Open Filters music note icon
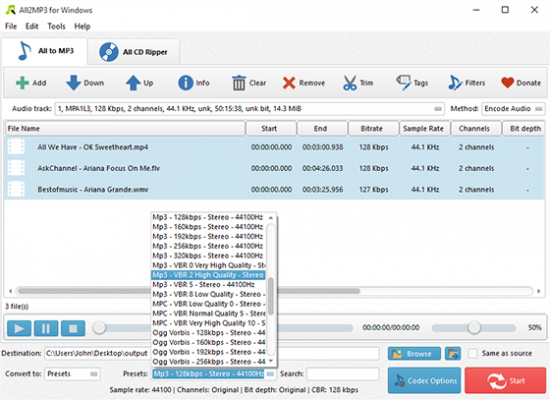 [x=455, y=83]
